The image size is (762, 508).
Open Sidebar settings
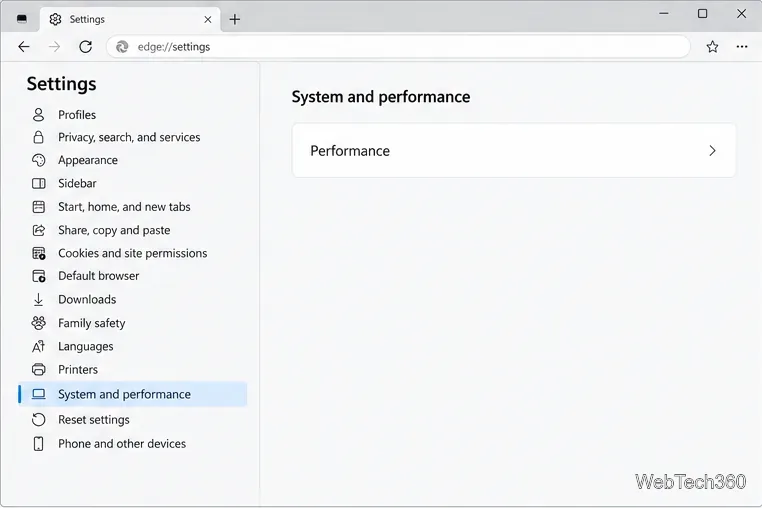click(77, 183)
